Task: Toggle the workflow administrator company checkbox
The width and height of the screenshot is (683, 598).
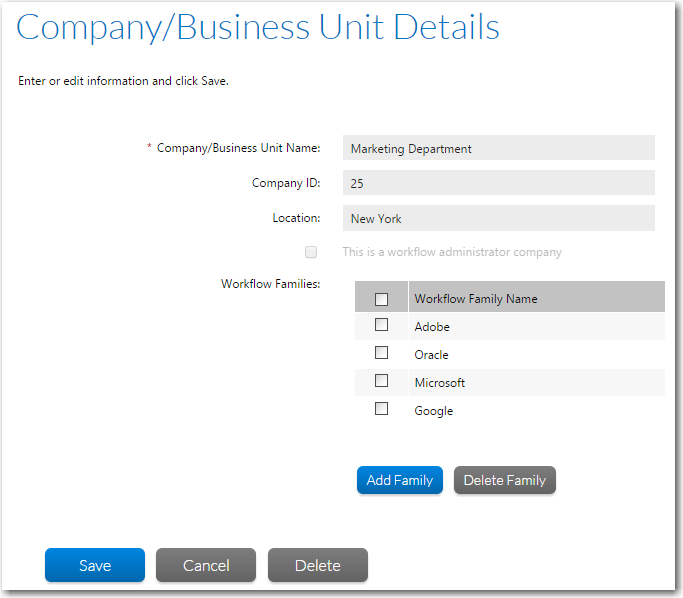Action: (311, 252)
